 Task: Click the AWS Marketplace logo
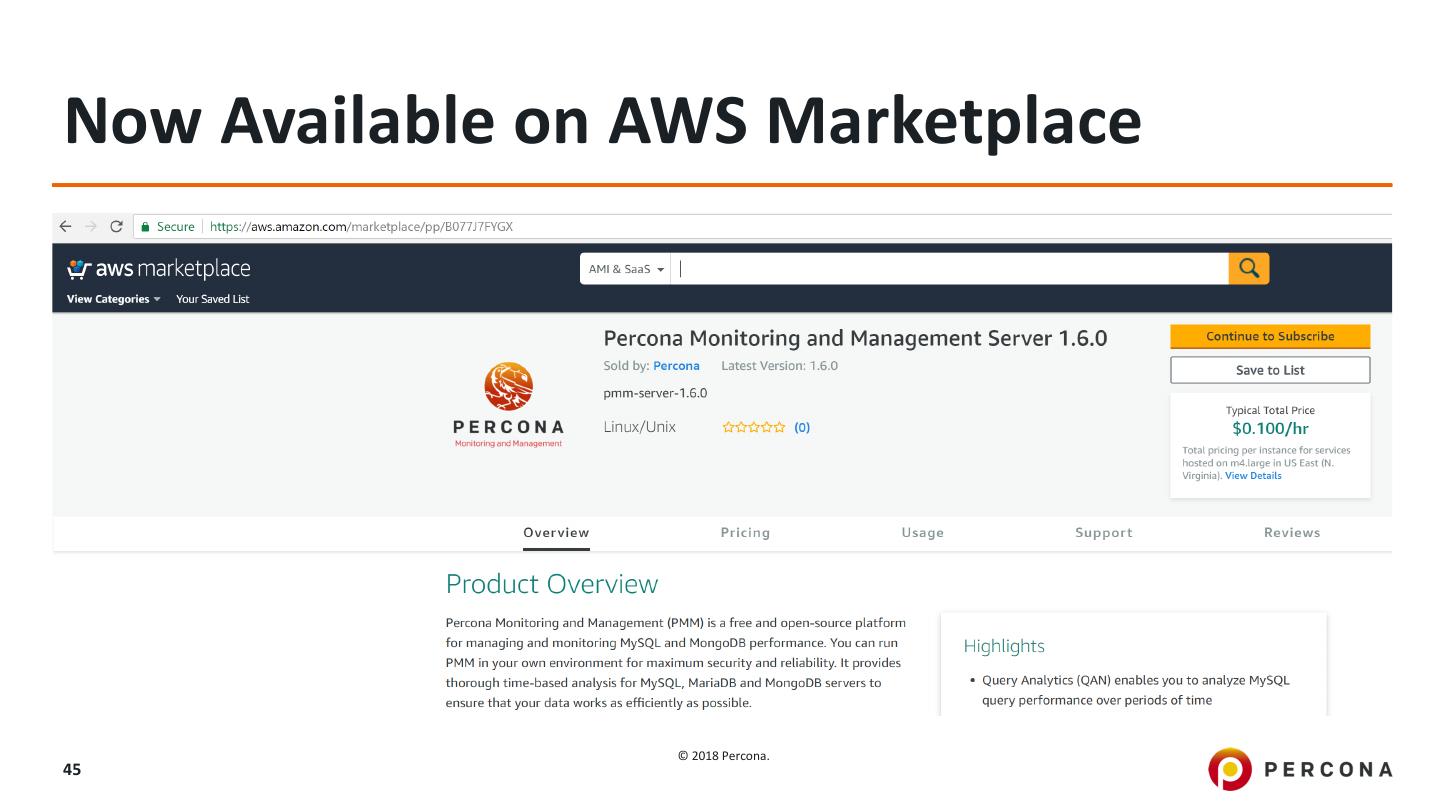coord(158,269)
